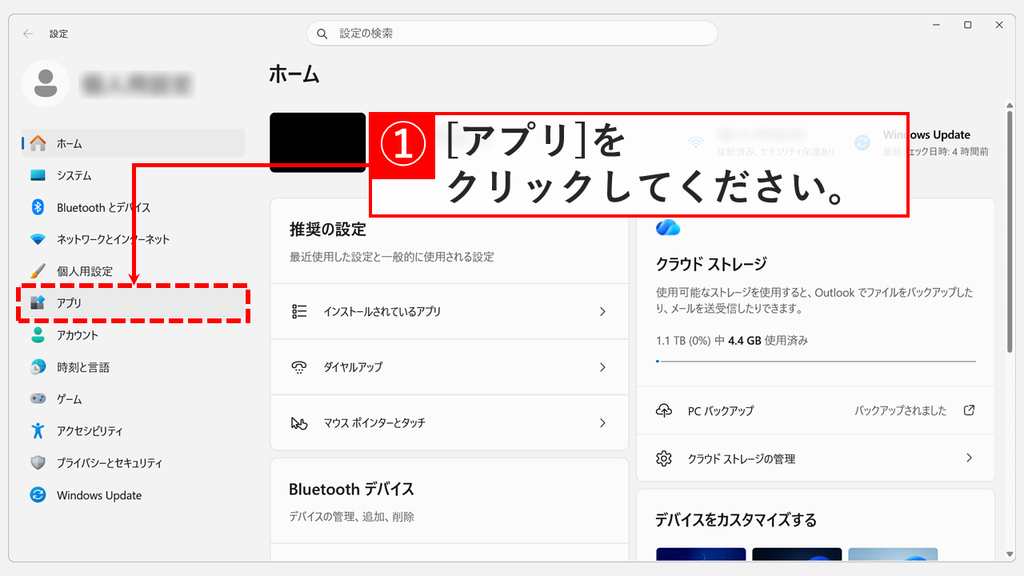Select アプリ in the sidebar
The image size is (1024, 576).
(133, 302)
